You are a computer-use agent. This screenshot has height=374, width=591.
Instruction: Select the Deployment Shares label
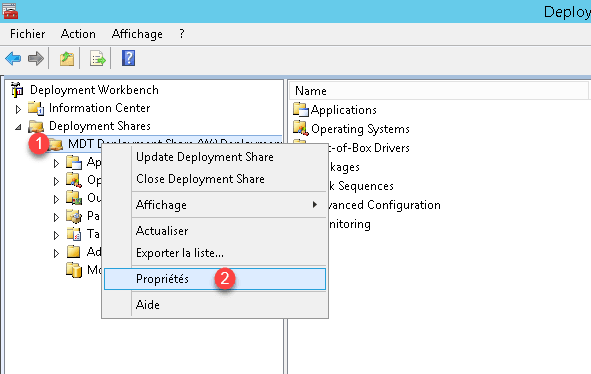tap(100, 126)
